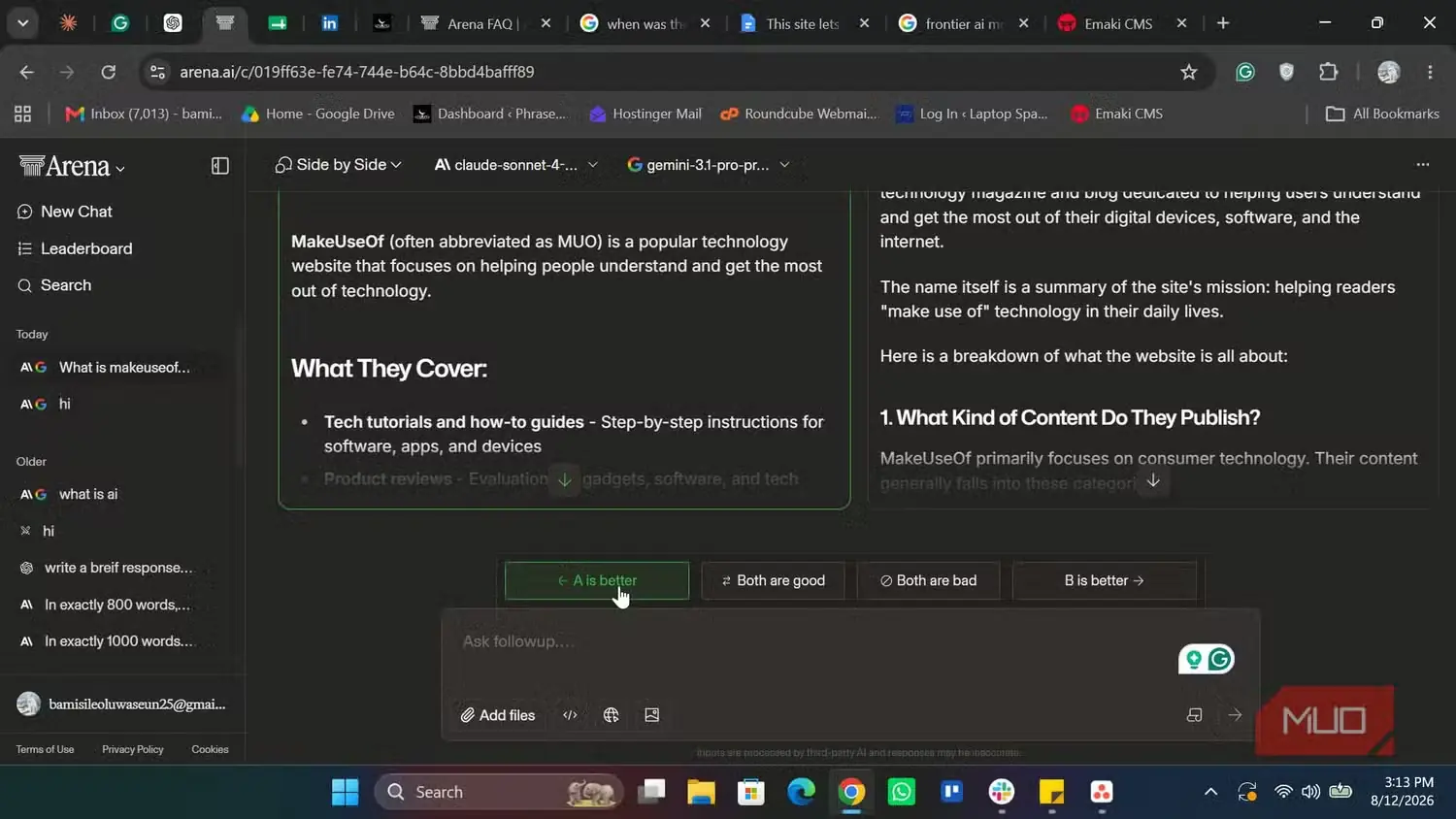Open the Leaderboard page

(x=74, y=248)
